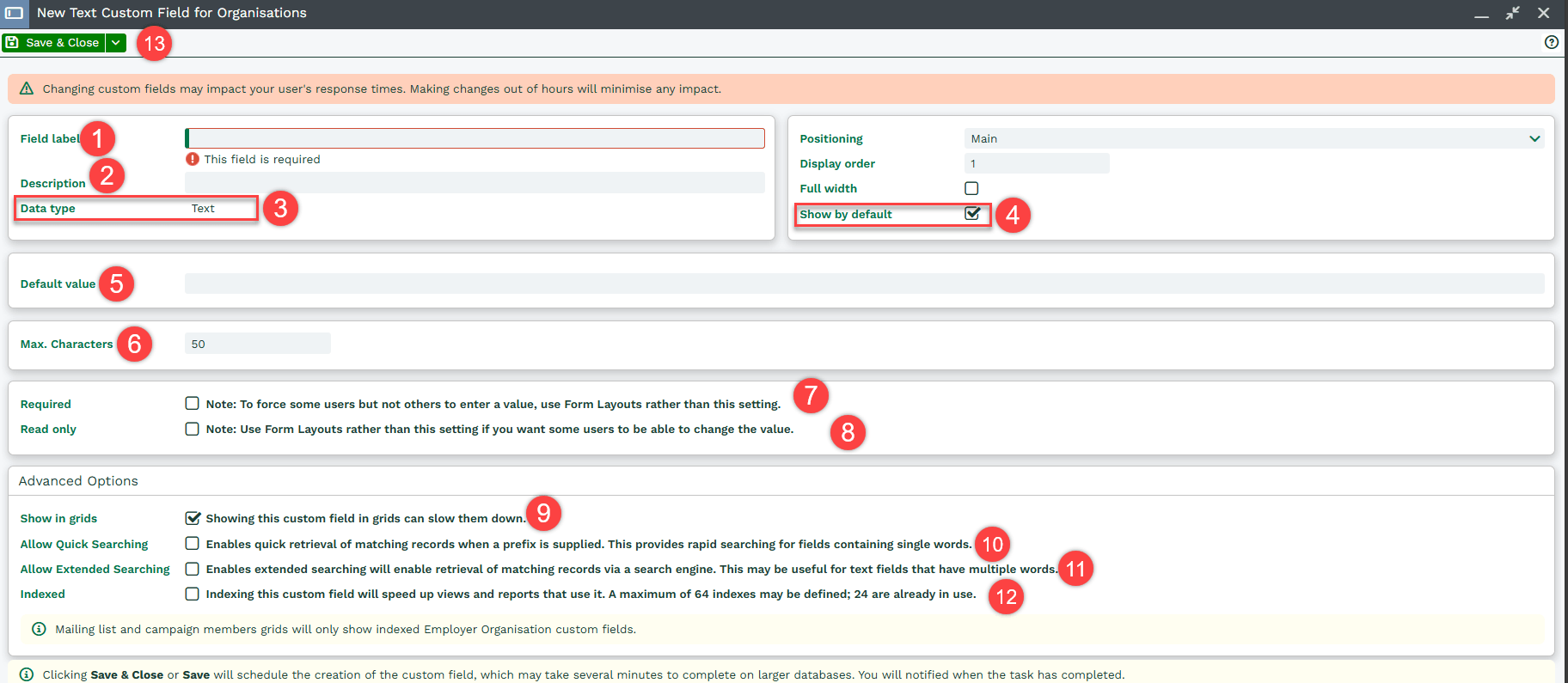The image size is (1568, 683).
Task: Click the window icon in title bar
Action: coord(15,13)
